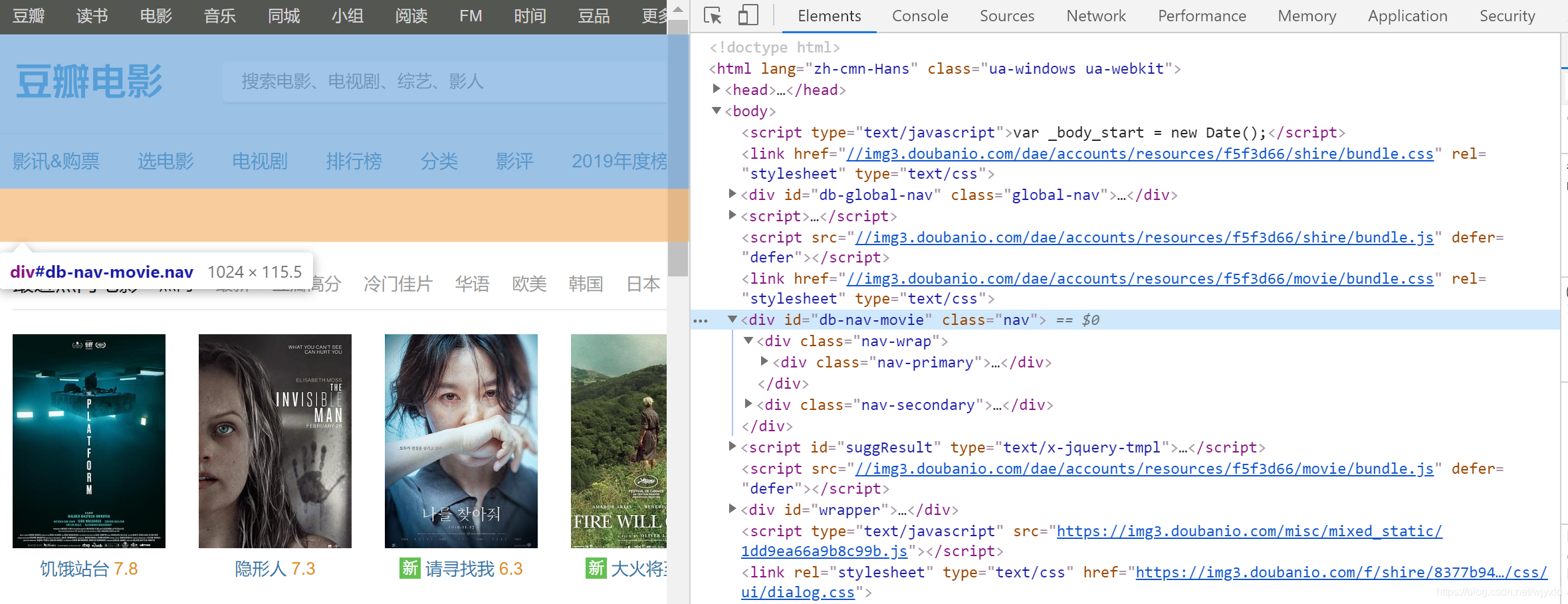Click 电影 in the Douban top bar
Viewport: 1568px width, 604px height.
156,16
